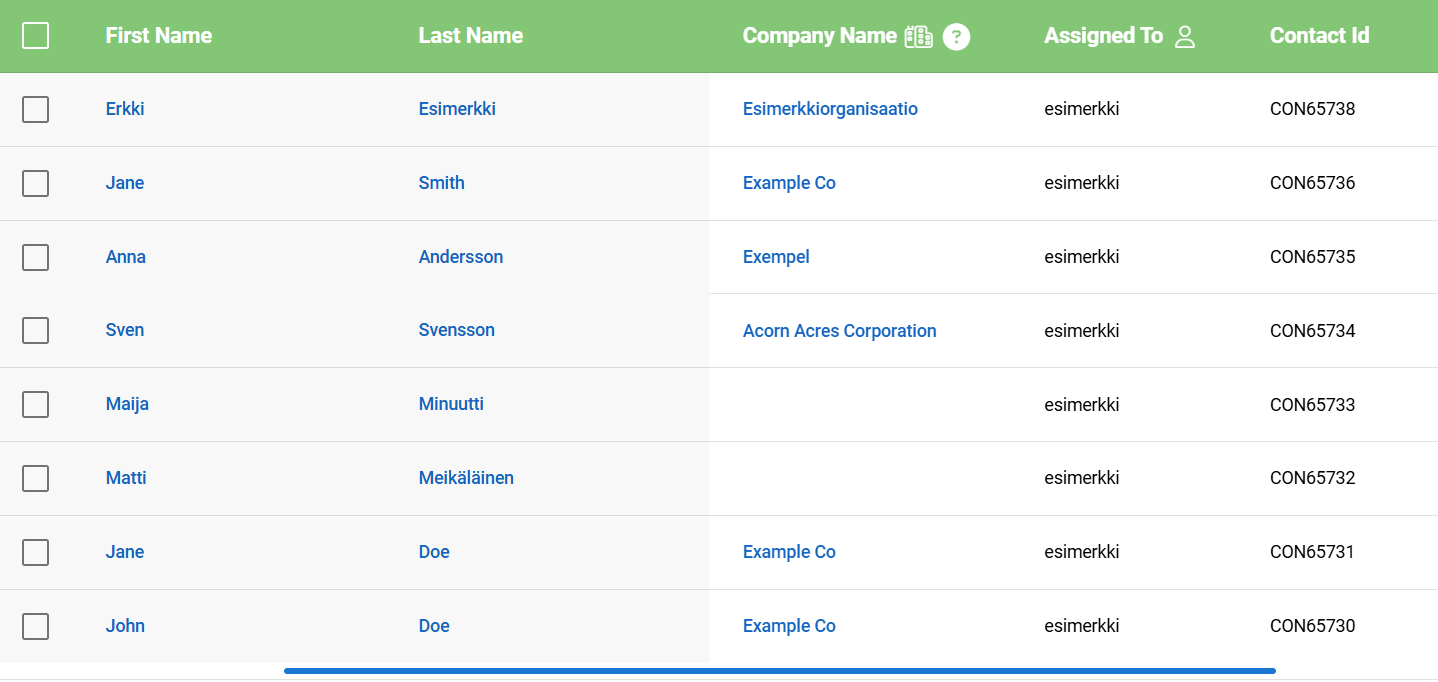Click the Example Co link on Jane Doe's row

click(x=789, y=551)
